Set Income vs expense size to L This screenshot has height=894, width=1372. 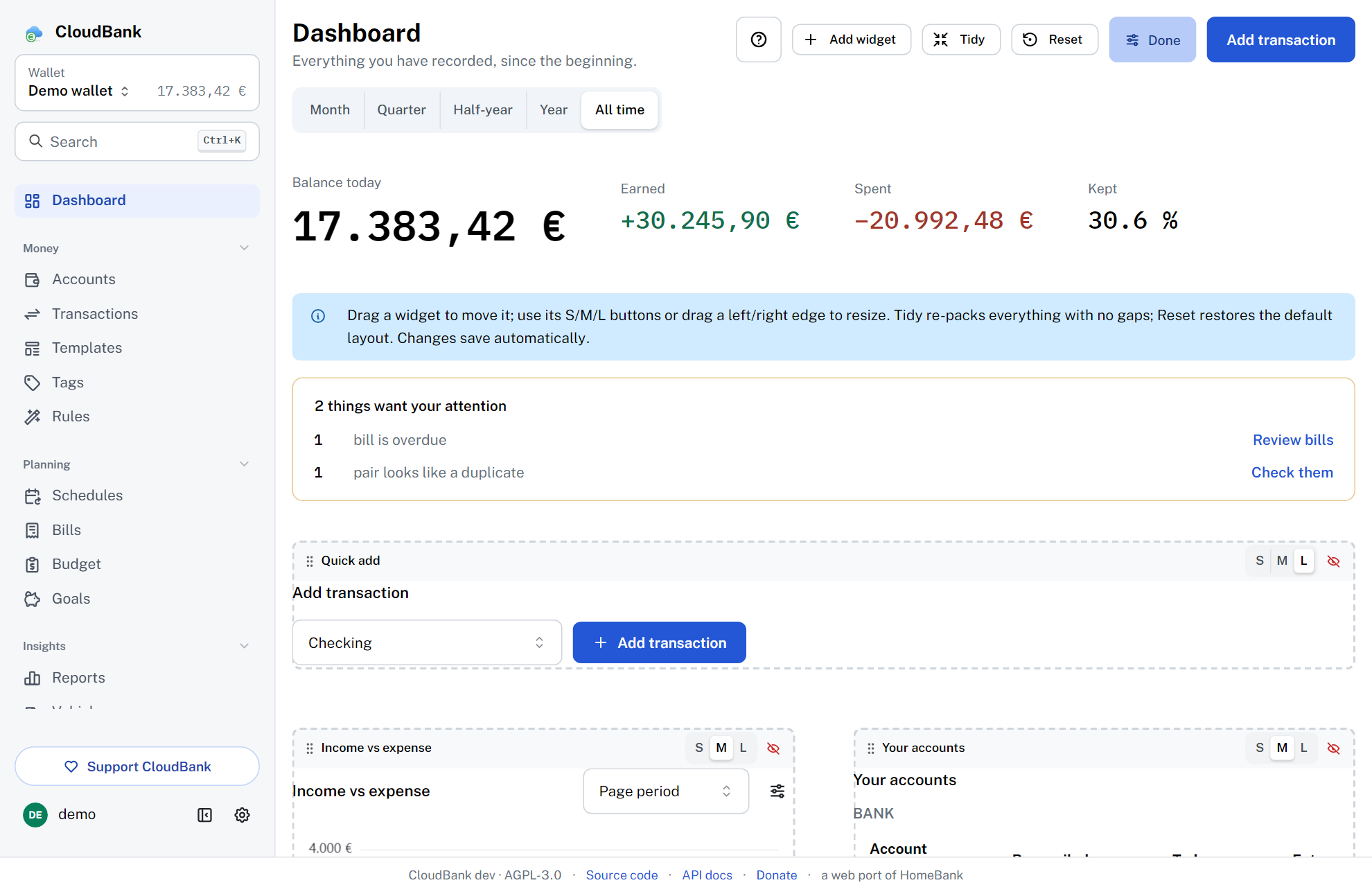[x=743, y=748]
